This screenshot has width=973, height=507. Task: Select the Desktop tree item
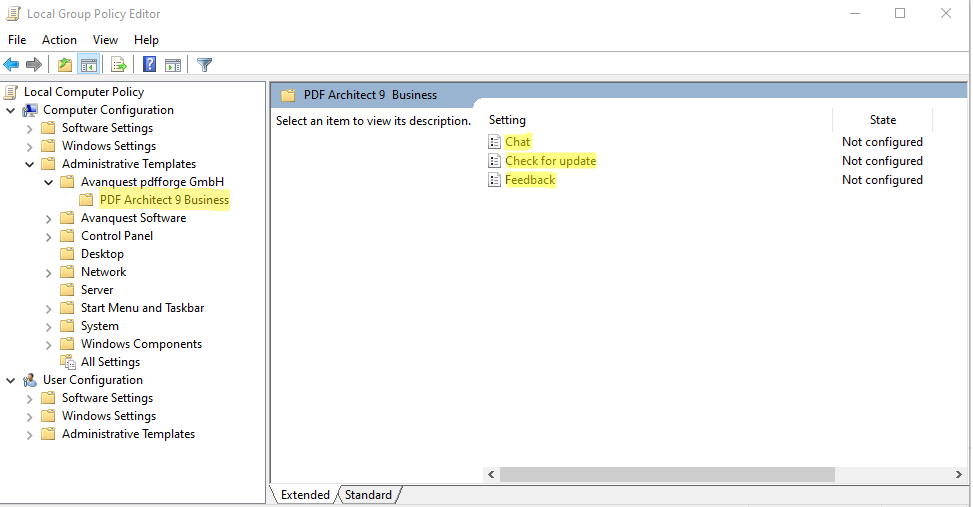[102, 254]
